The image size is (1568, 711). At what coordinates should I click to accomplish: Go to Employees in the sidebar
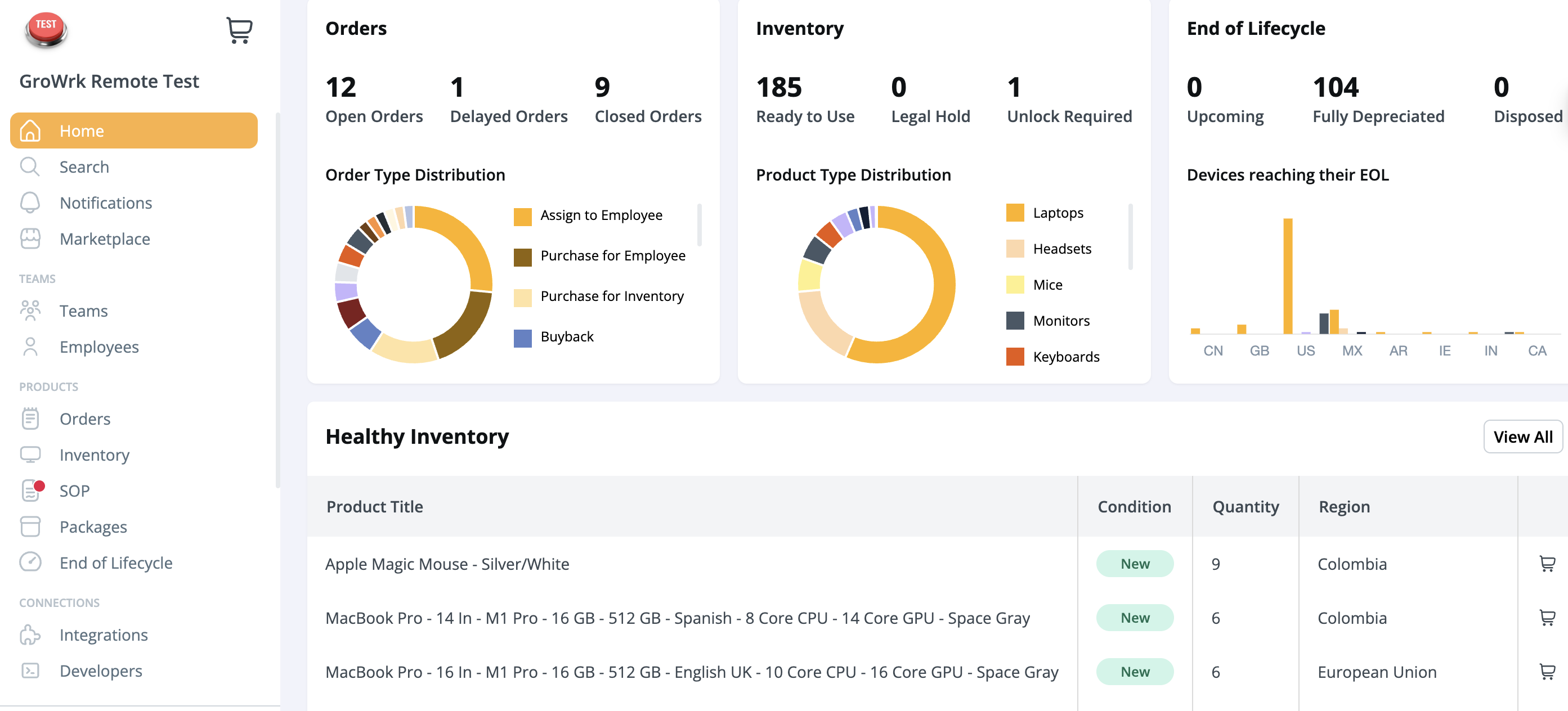(98, 346)
